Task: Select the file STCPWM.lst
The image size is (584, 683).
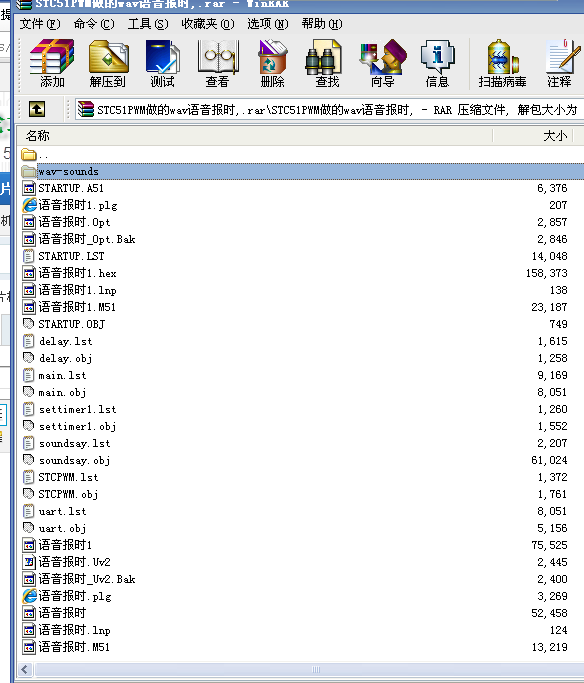Action: coord(68,477)
